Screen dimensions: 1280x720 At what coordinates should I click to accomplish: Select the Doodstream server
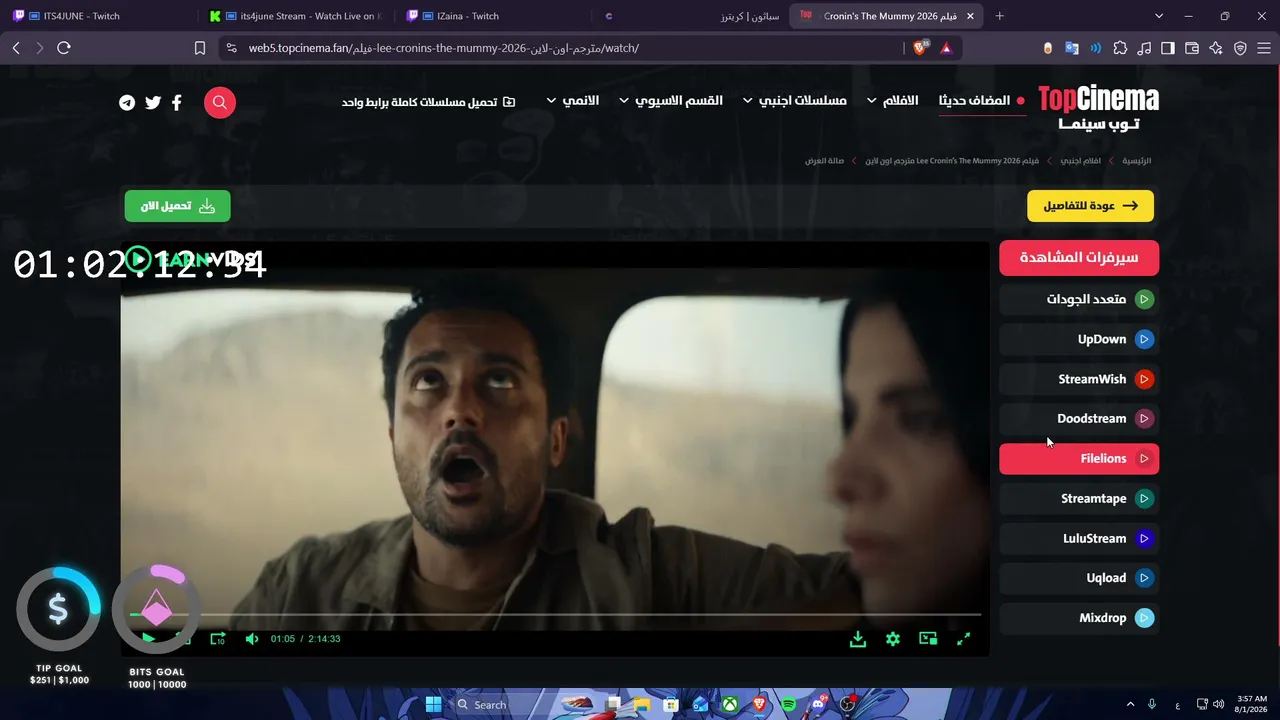tap(1079, 419)
